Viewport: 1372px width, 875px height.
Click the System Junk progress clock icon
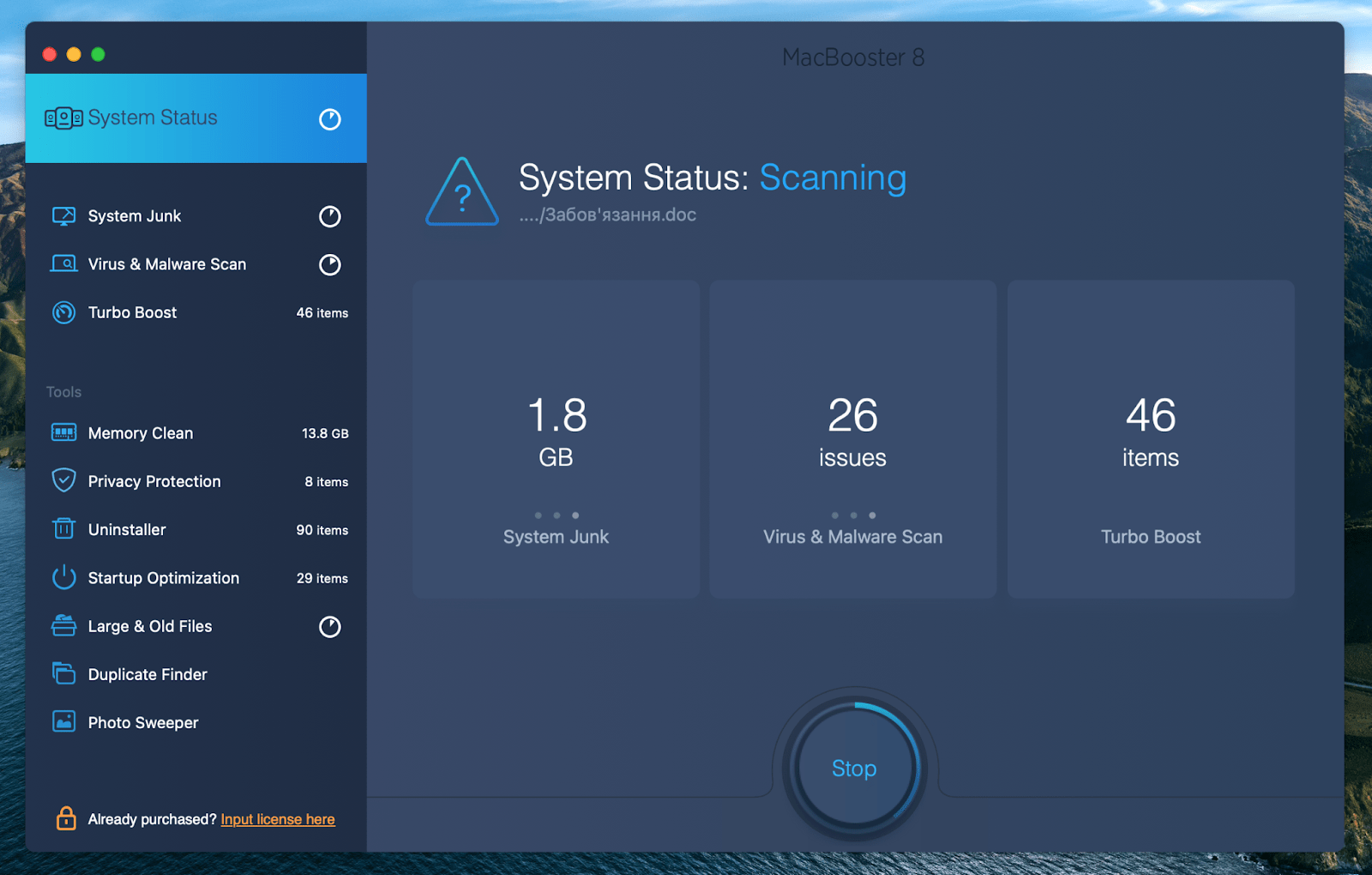[330, 216]
